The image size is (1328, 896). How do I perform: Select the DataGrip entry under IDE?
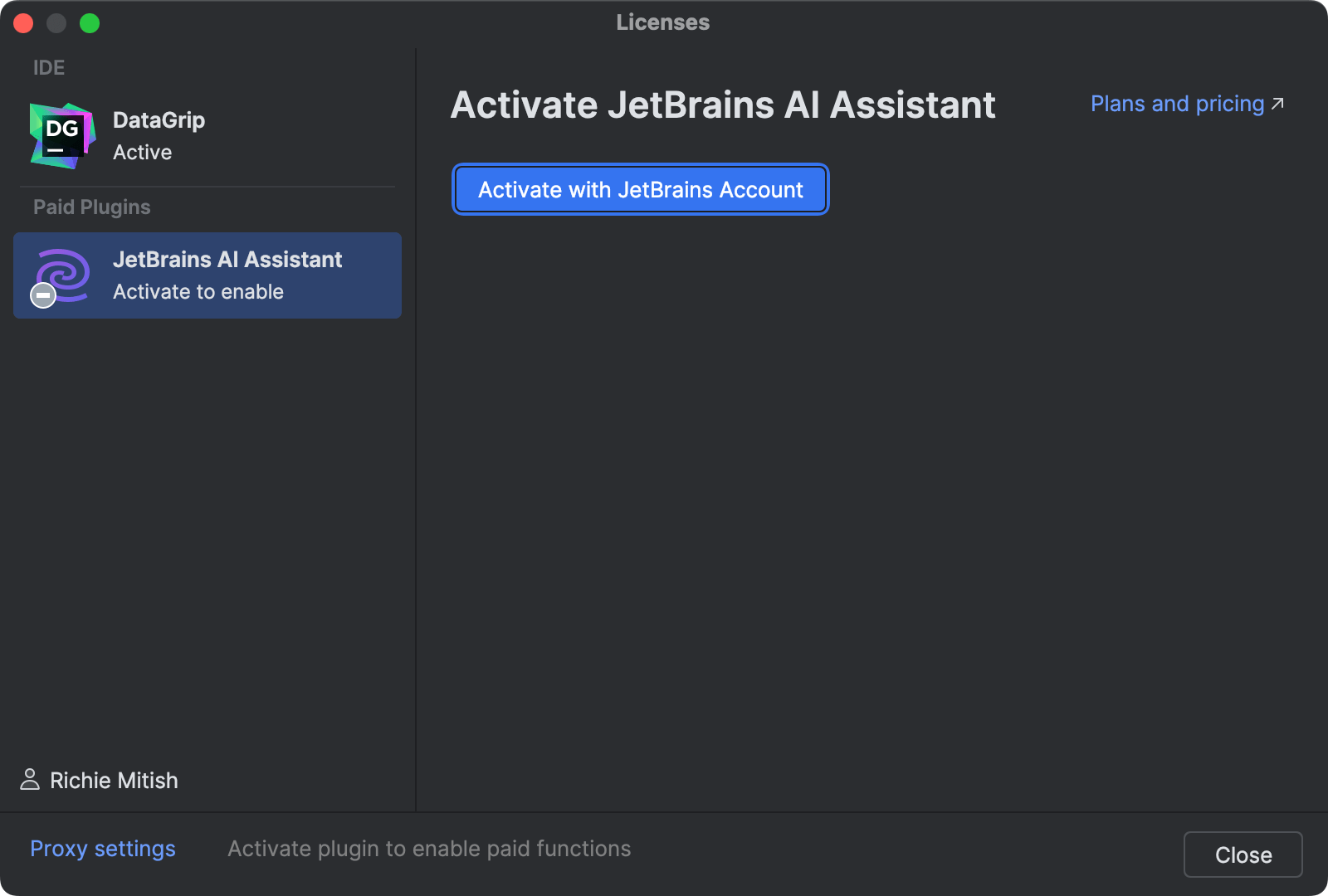pos(158,134)
